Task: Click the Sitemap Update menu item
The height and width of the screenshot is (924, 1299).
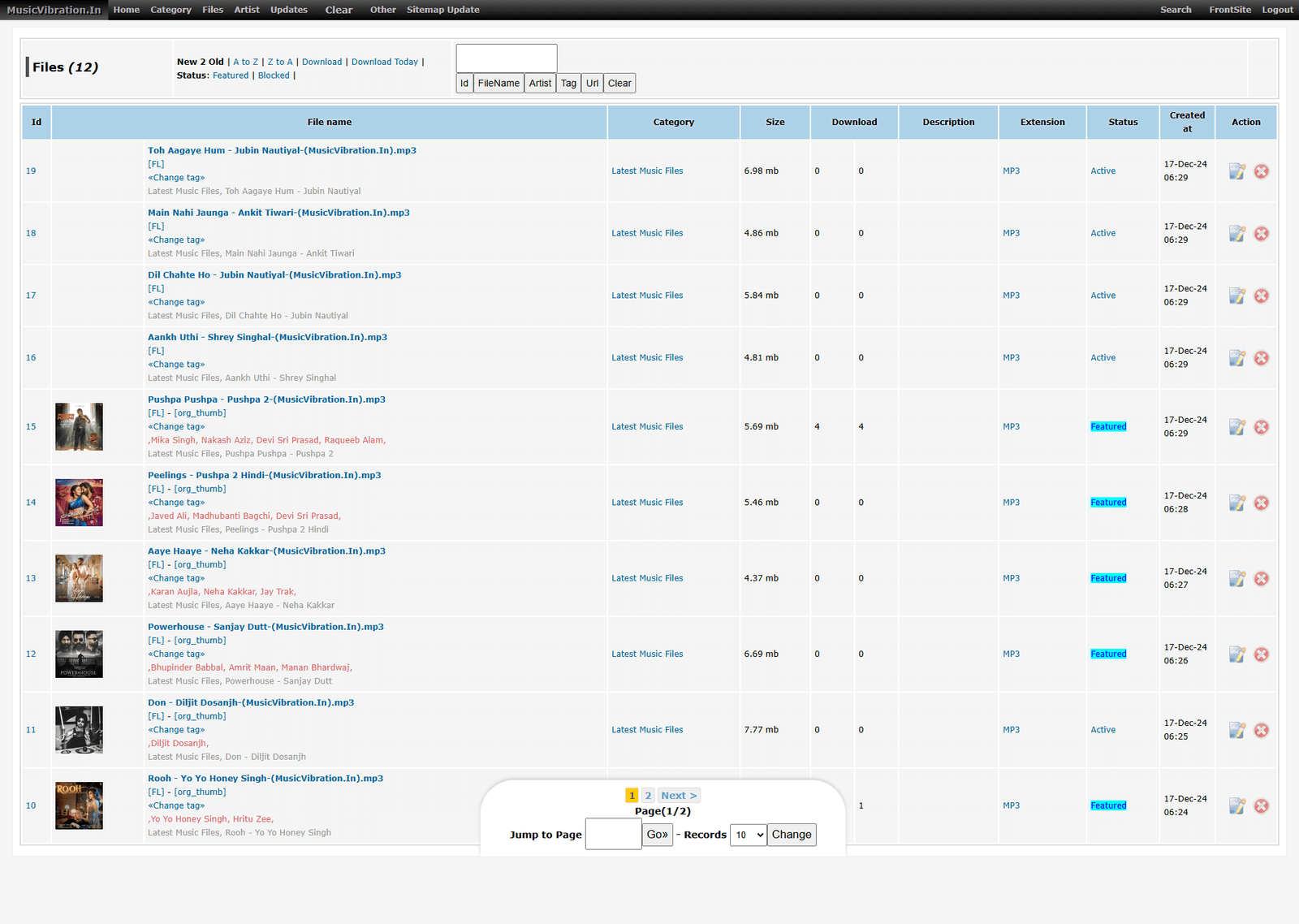Action: (x=442, y=10)
